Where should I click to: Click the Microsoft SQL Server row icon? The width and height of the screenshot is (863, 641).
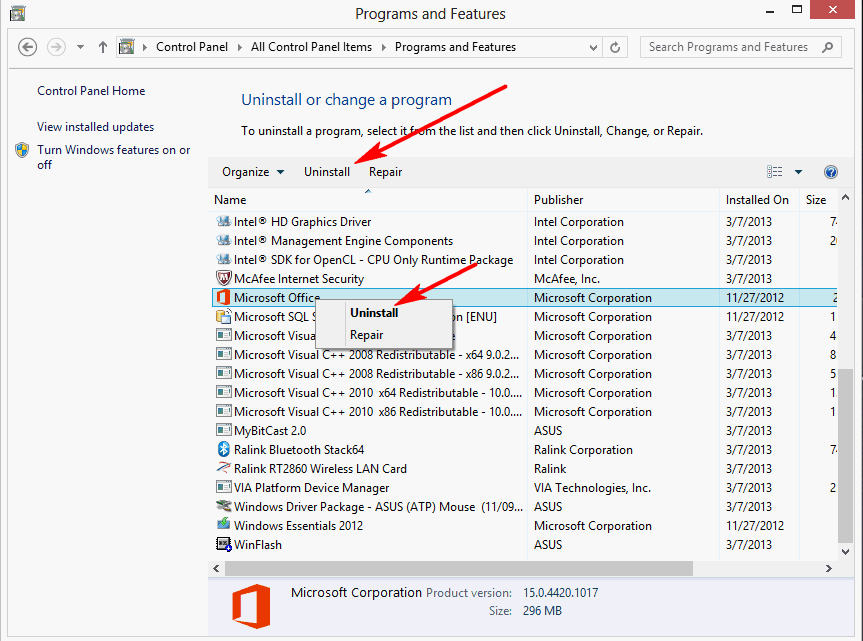[223, 316]
